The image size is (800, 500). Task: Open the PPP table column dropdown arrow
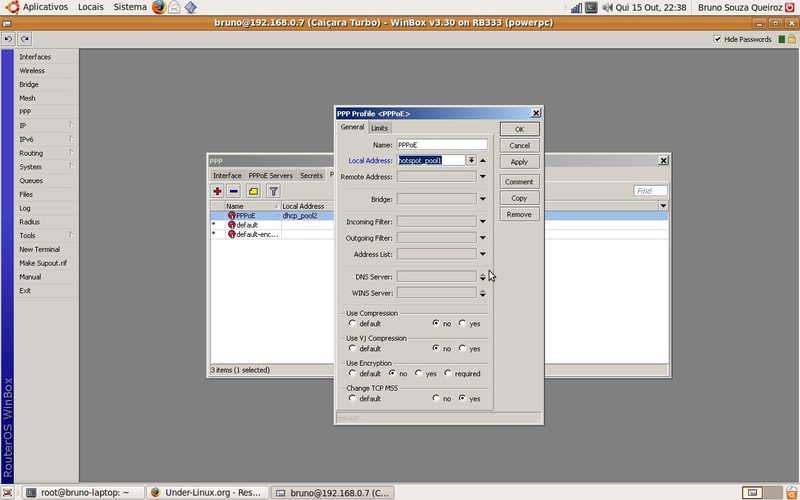click(663, 206)
